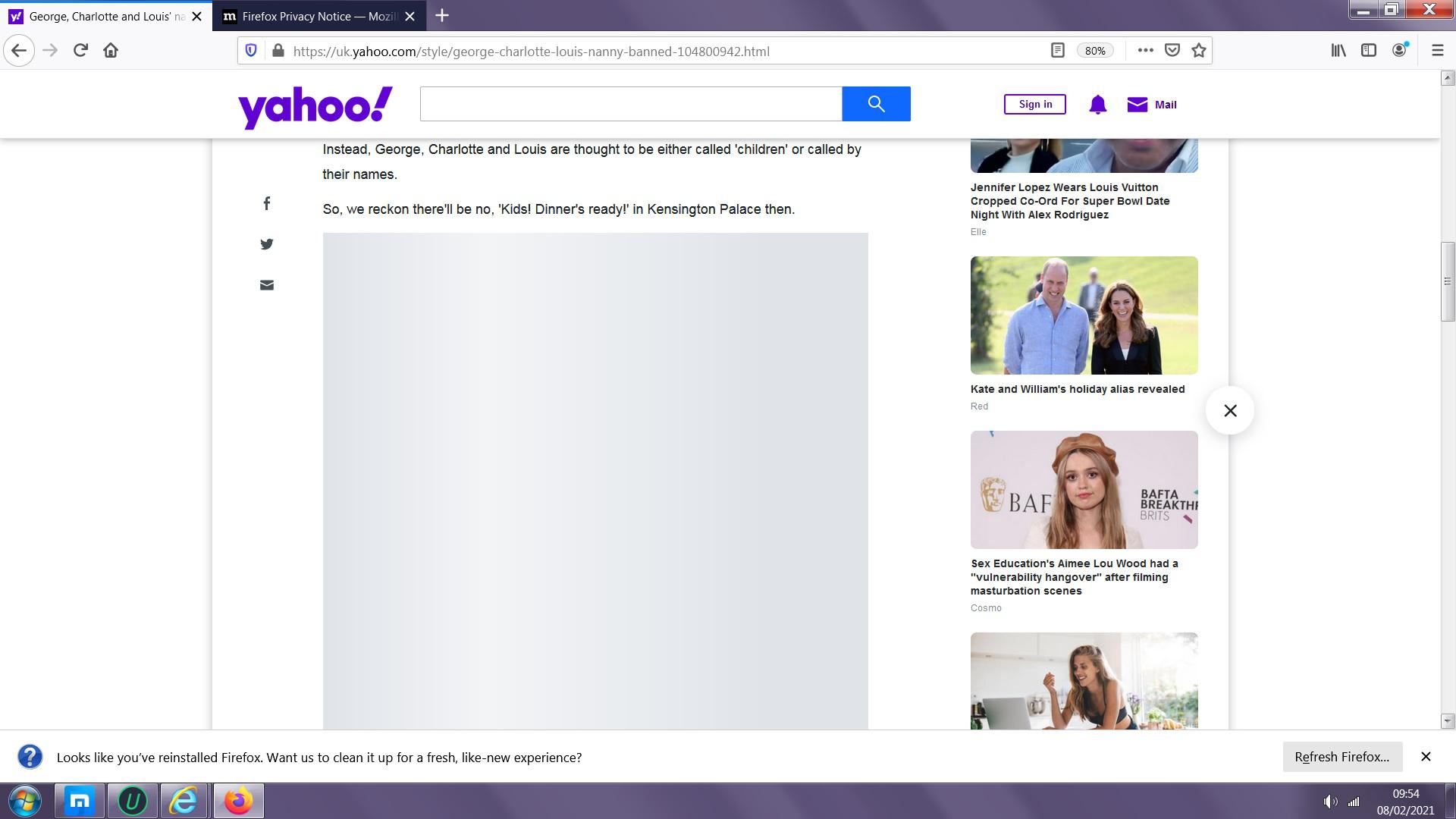Toggle the sidebars panel
The height and width of the screenshot is (819, 1456).
click(x=1368, y=51)
